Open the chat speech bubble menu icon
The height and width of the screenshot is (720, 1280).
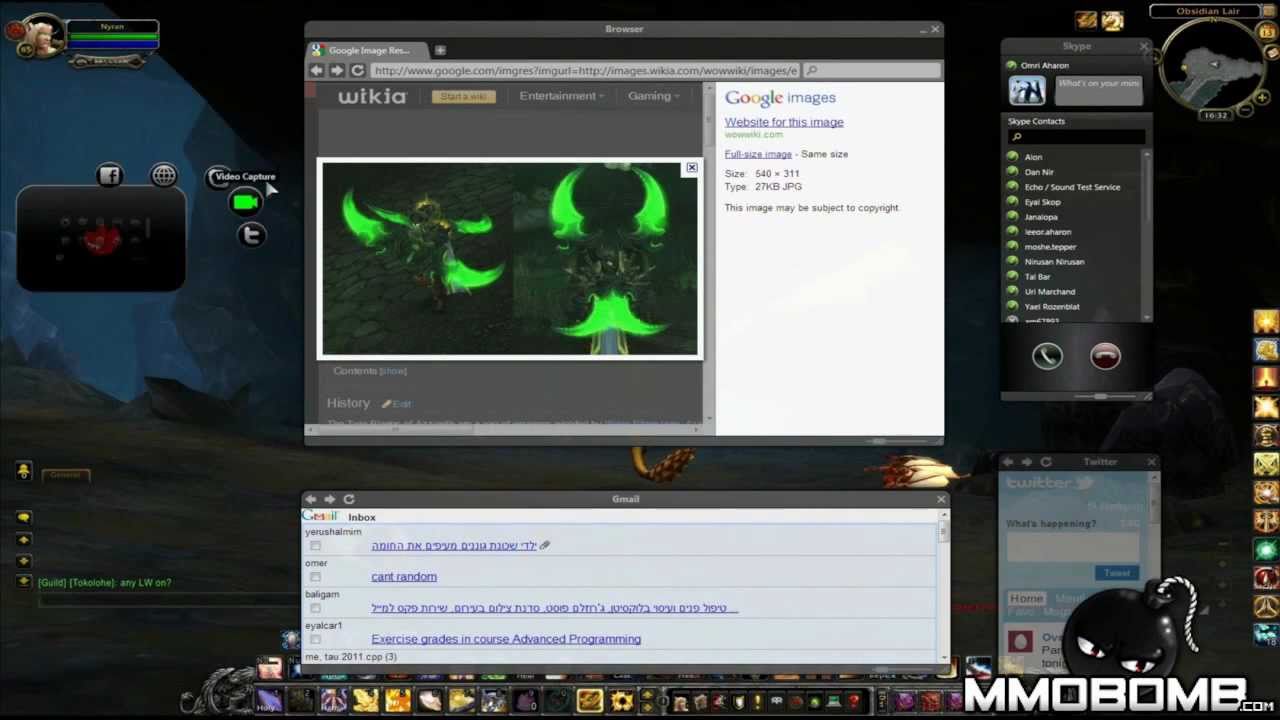[24, 517]
